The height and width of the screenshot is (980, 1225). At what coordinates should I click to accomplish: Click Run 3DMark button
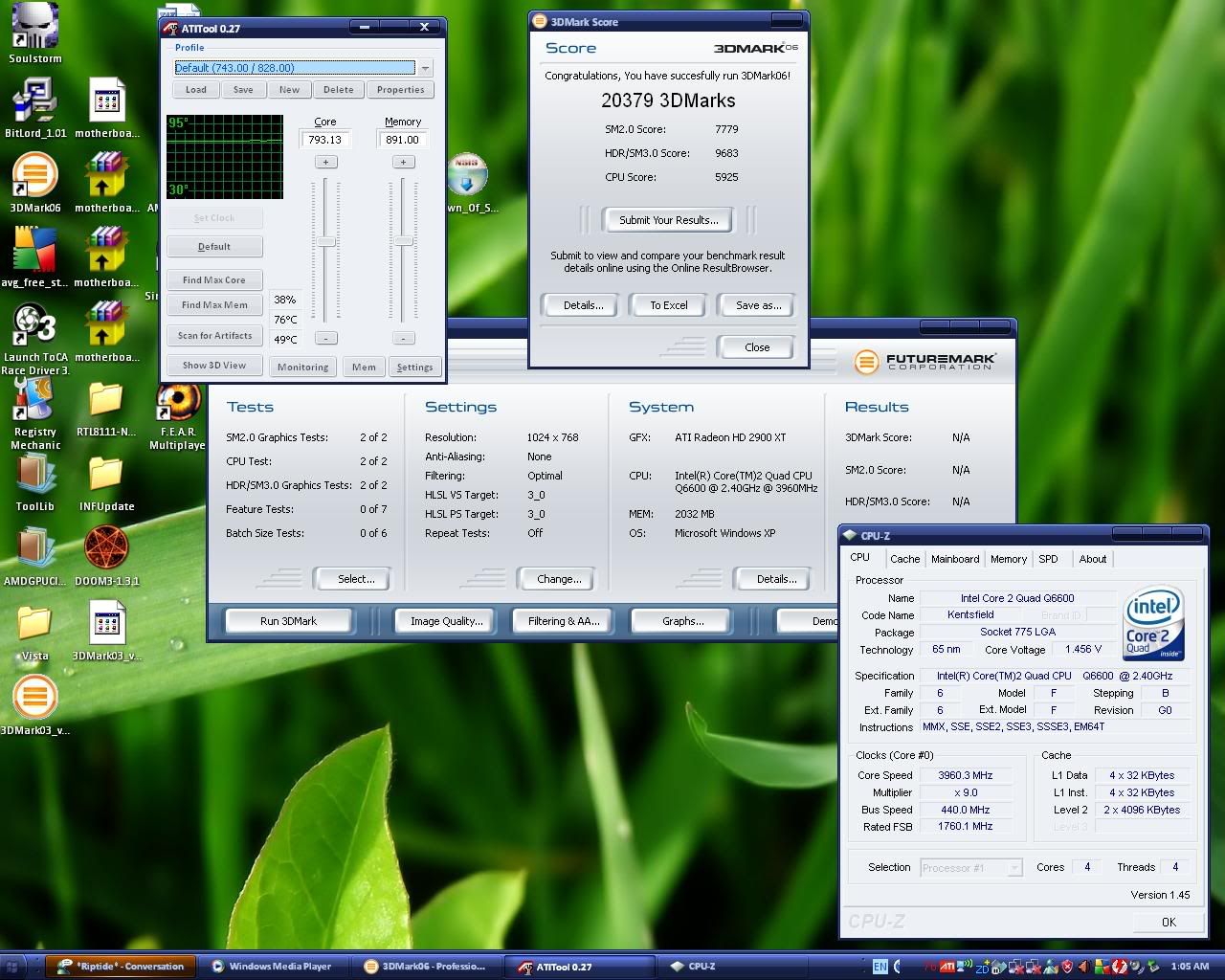pyautogui.click(x=288, y=621)
